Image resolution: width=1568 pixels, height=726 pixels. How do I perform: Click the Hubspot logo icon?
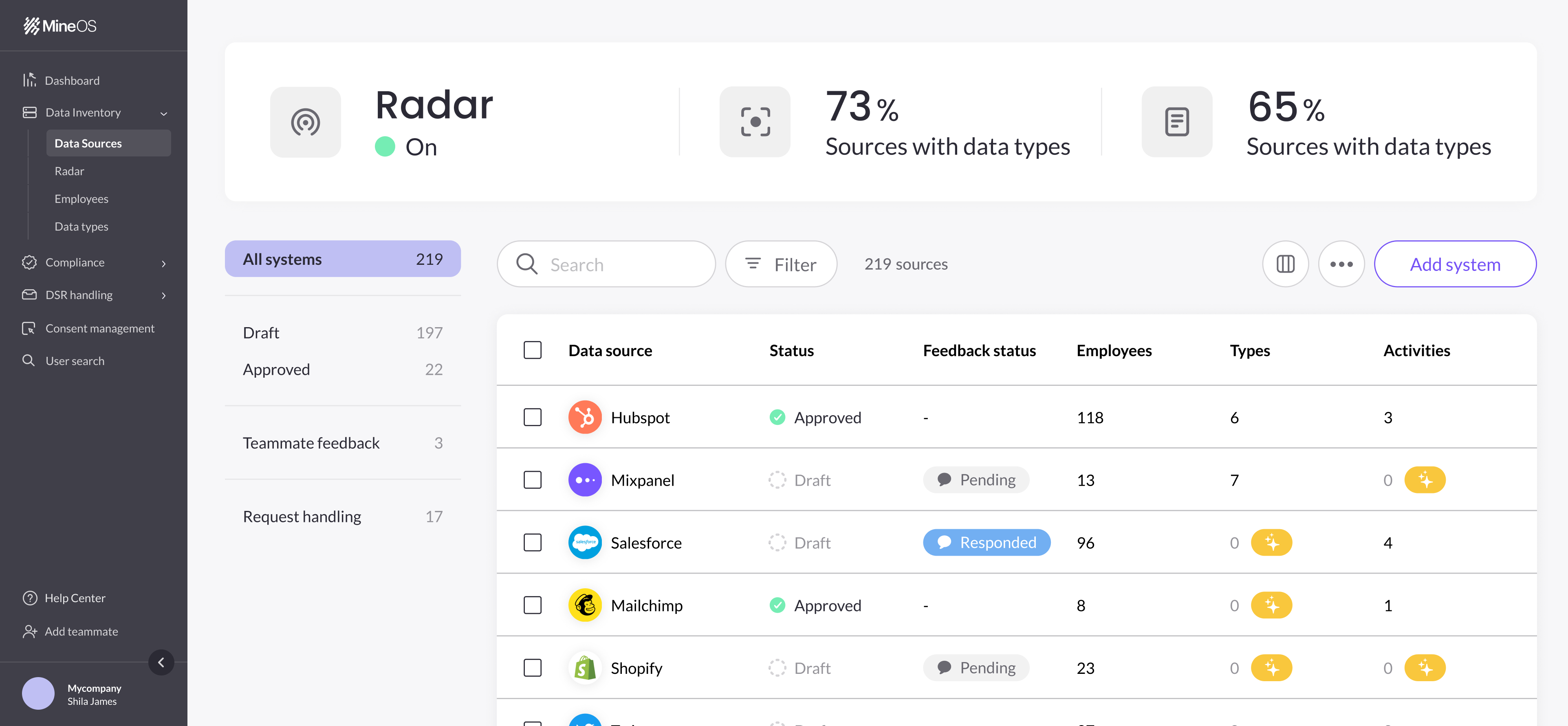coord(584,418)
